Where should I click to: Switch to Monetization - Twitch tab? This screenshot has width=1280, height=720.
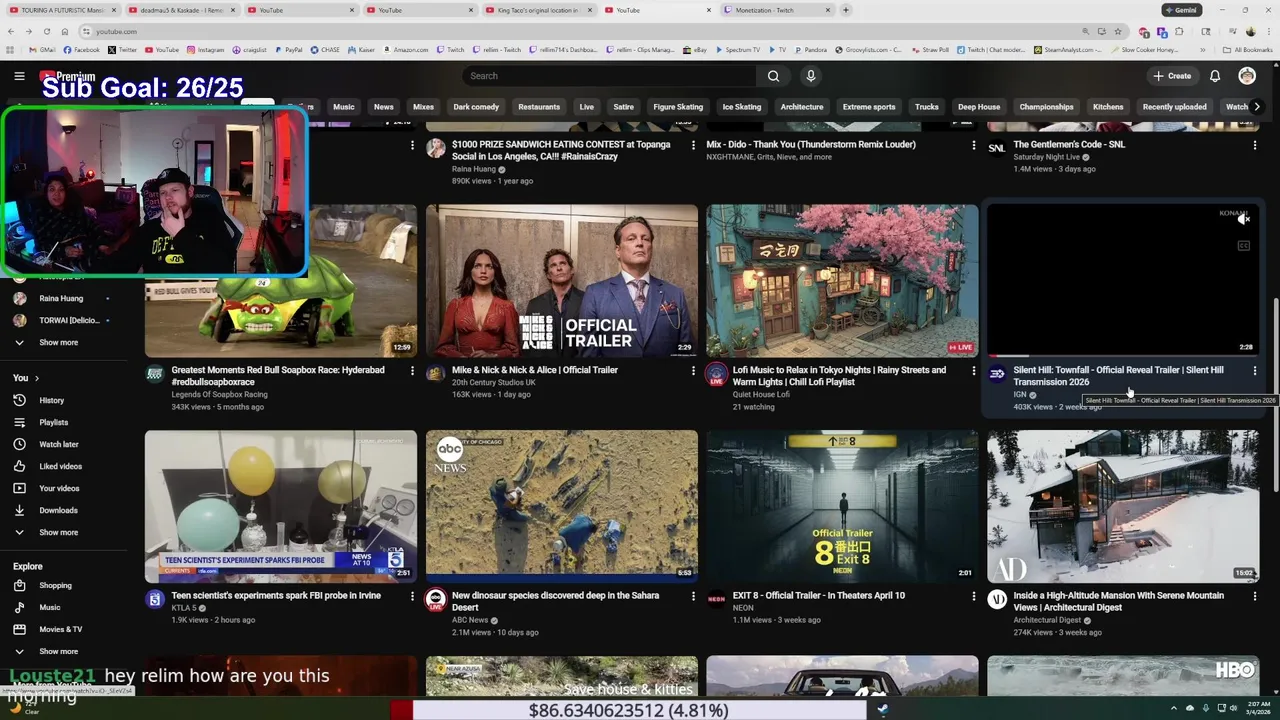pos(777,10)
